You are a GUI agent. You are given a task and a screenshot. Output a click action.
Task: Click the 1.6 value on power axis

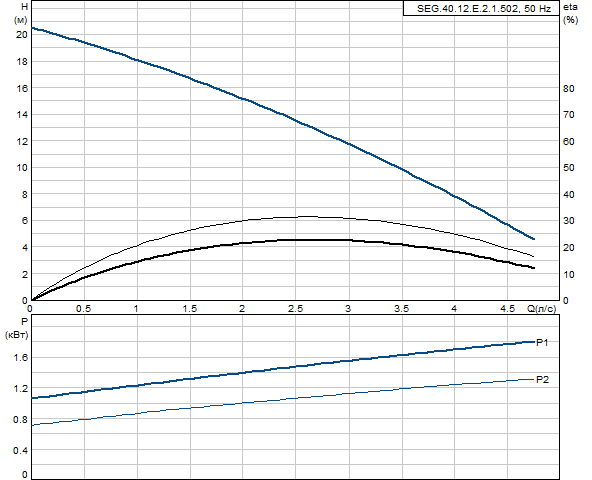pos(21,358)
